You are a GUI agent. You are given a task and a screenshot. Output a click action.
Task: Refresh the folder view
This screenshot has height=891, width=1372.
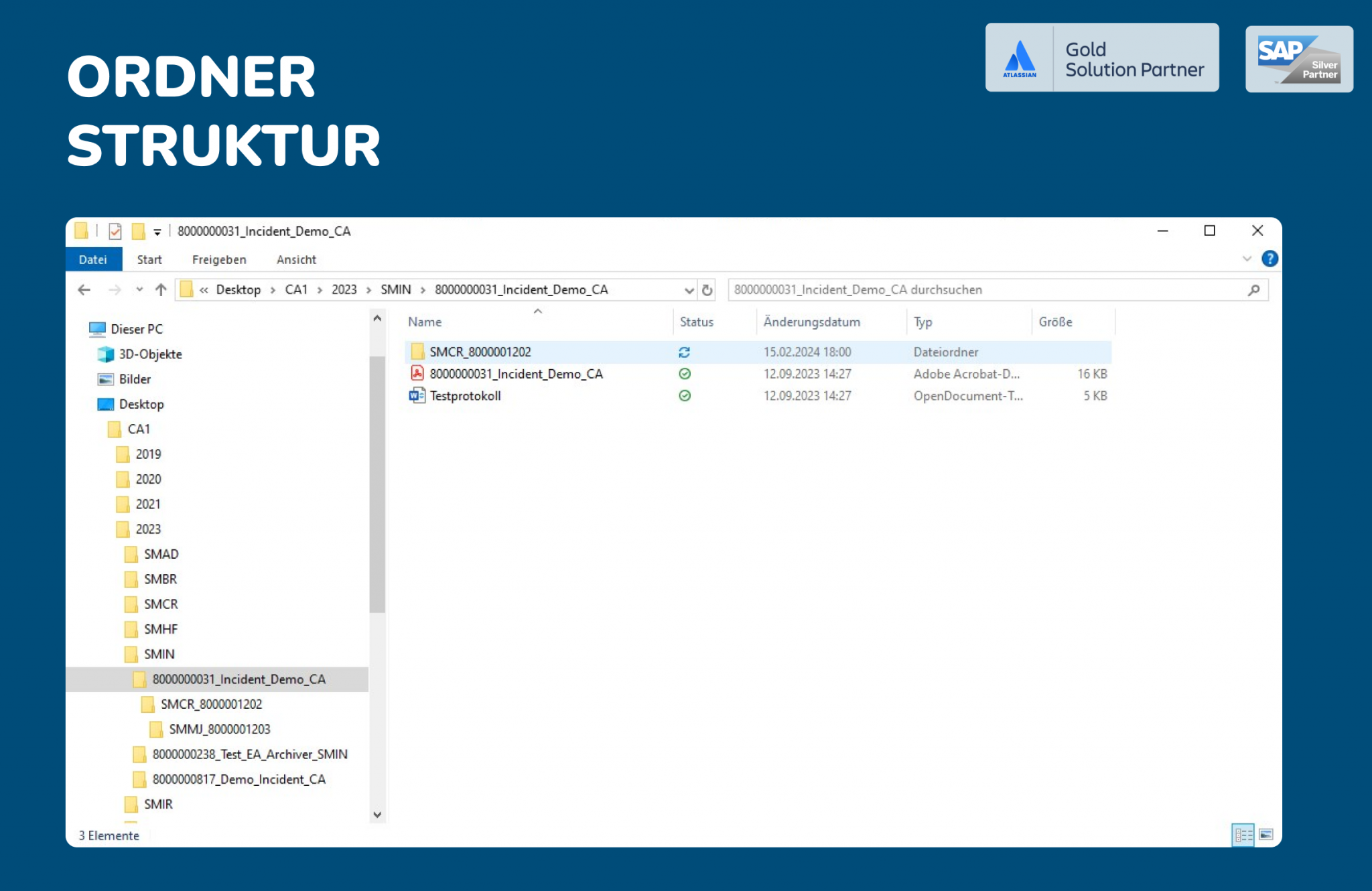(707, 290)
